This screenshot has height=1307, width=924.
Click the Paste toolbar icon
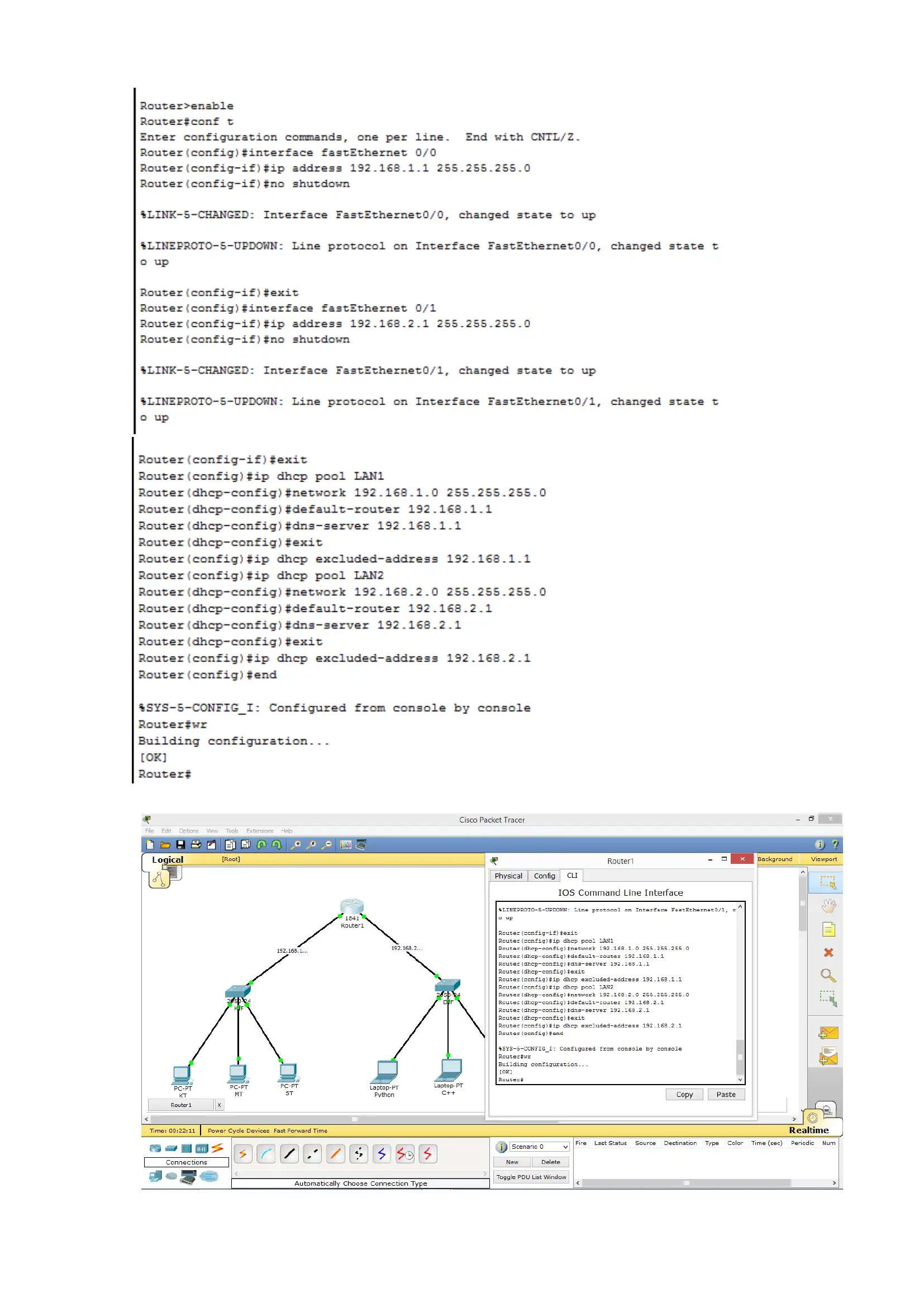coord(246,845)
